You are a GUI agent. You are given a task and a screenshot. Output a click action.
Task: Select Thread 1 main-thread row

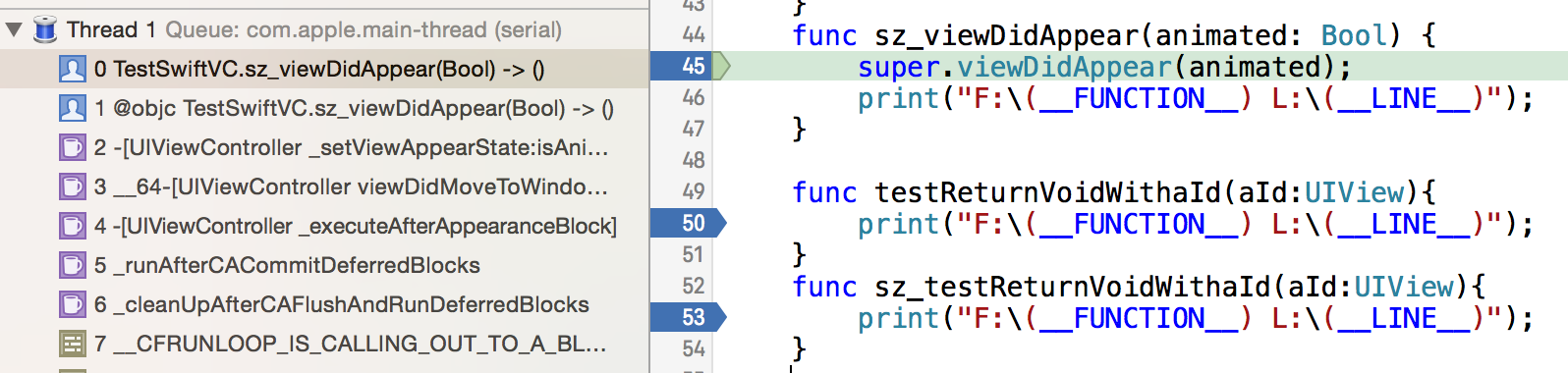324,29
